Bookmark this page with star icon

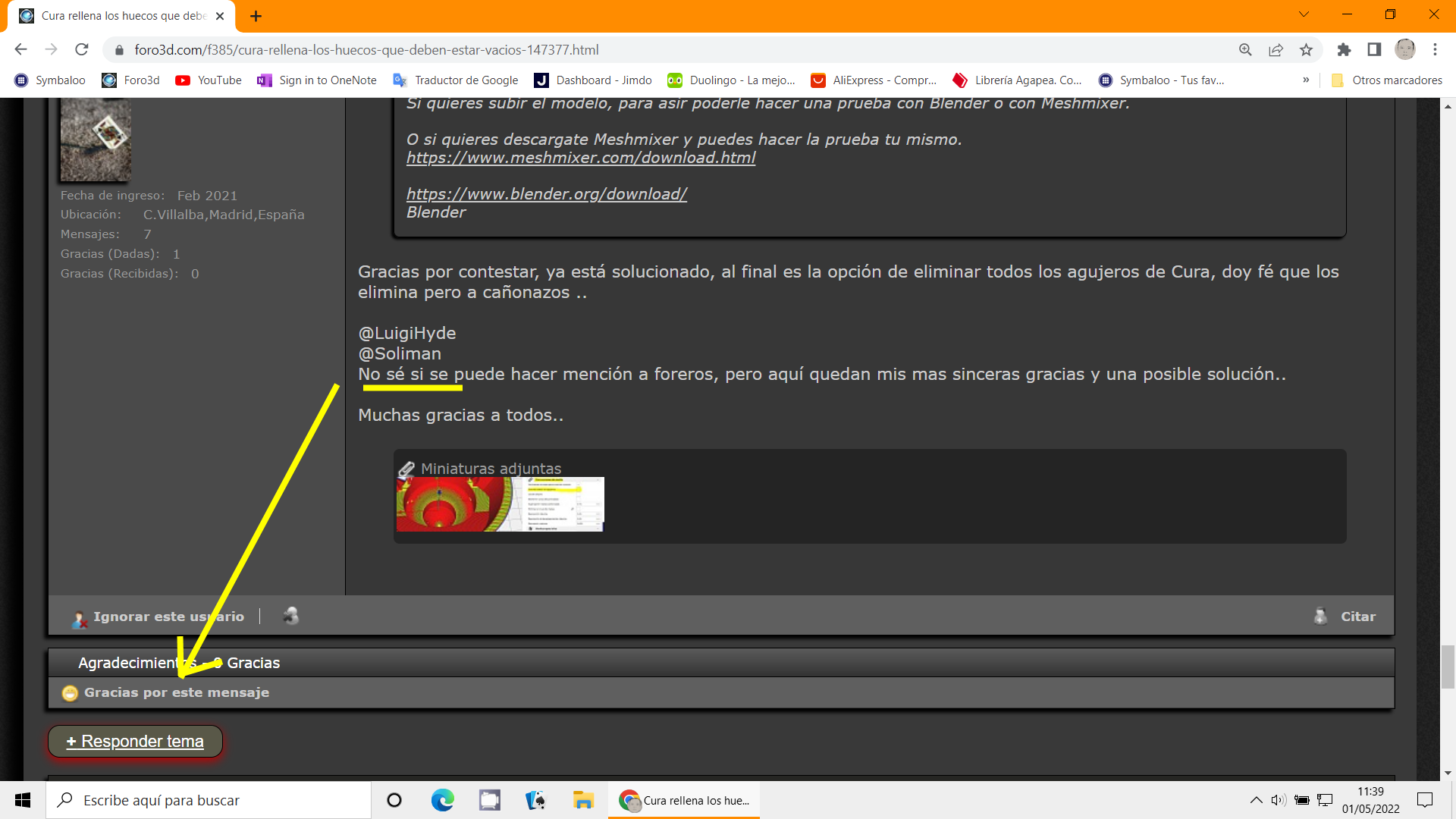click(x=1306, y=50)
